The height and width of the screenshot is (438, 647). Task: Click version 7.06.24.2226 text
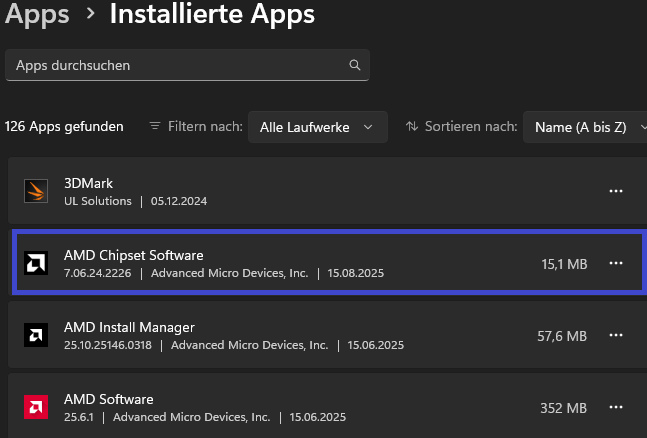[x=97, y=273]
